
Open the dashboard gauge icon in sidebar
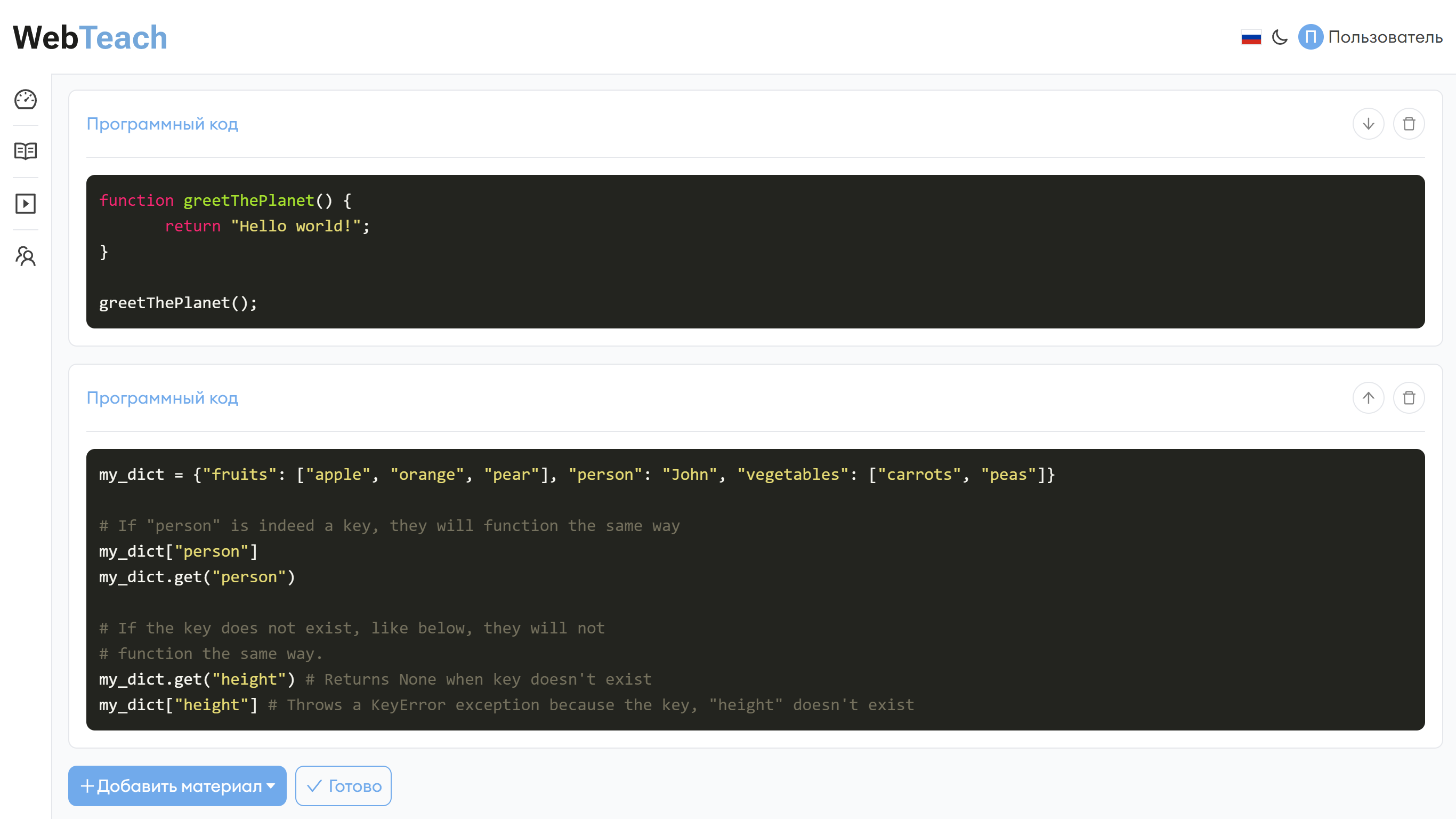pos(26,100)
